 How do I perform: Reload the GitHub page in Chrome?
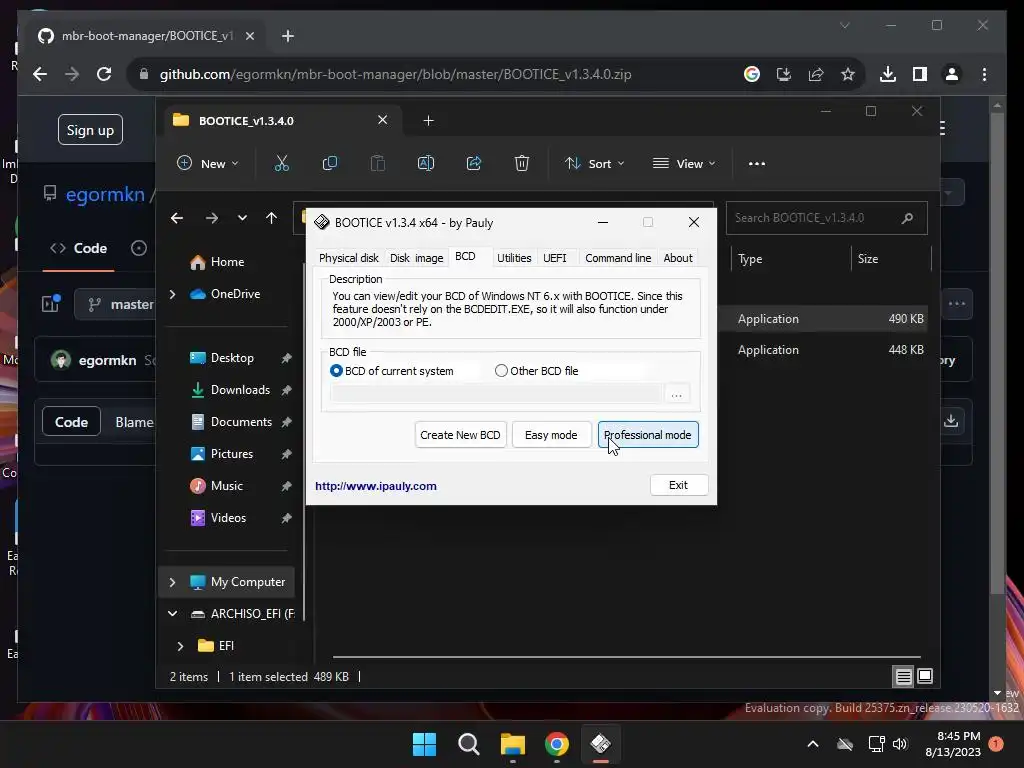[104, 74]
